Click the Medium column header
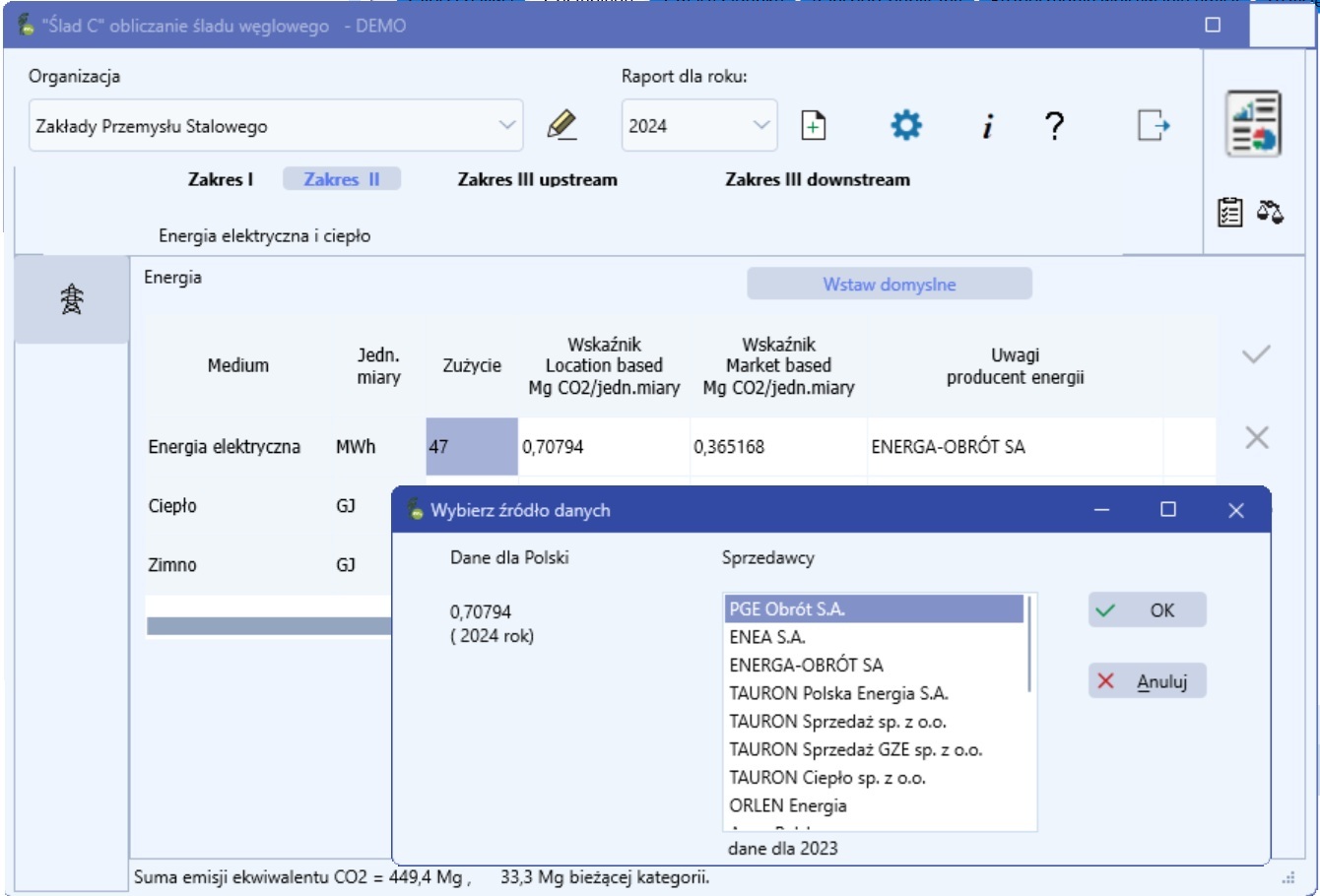1320x896 pixels. [x=237, y=365]
